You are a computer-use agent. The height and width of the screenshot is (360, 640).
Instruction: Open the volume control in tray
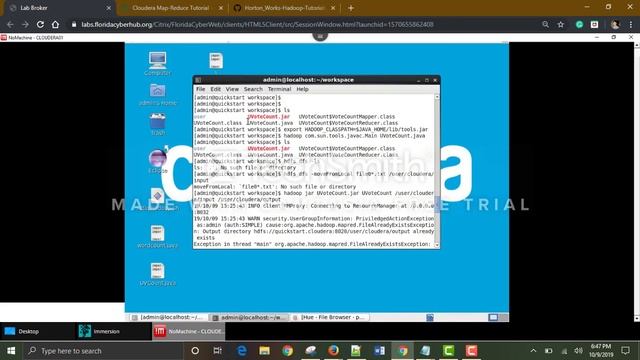click(578, 351)
